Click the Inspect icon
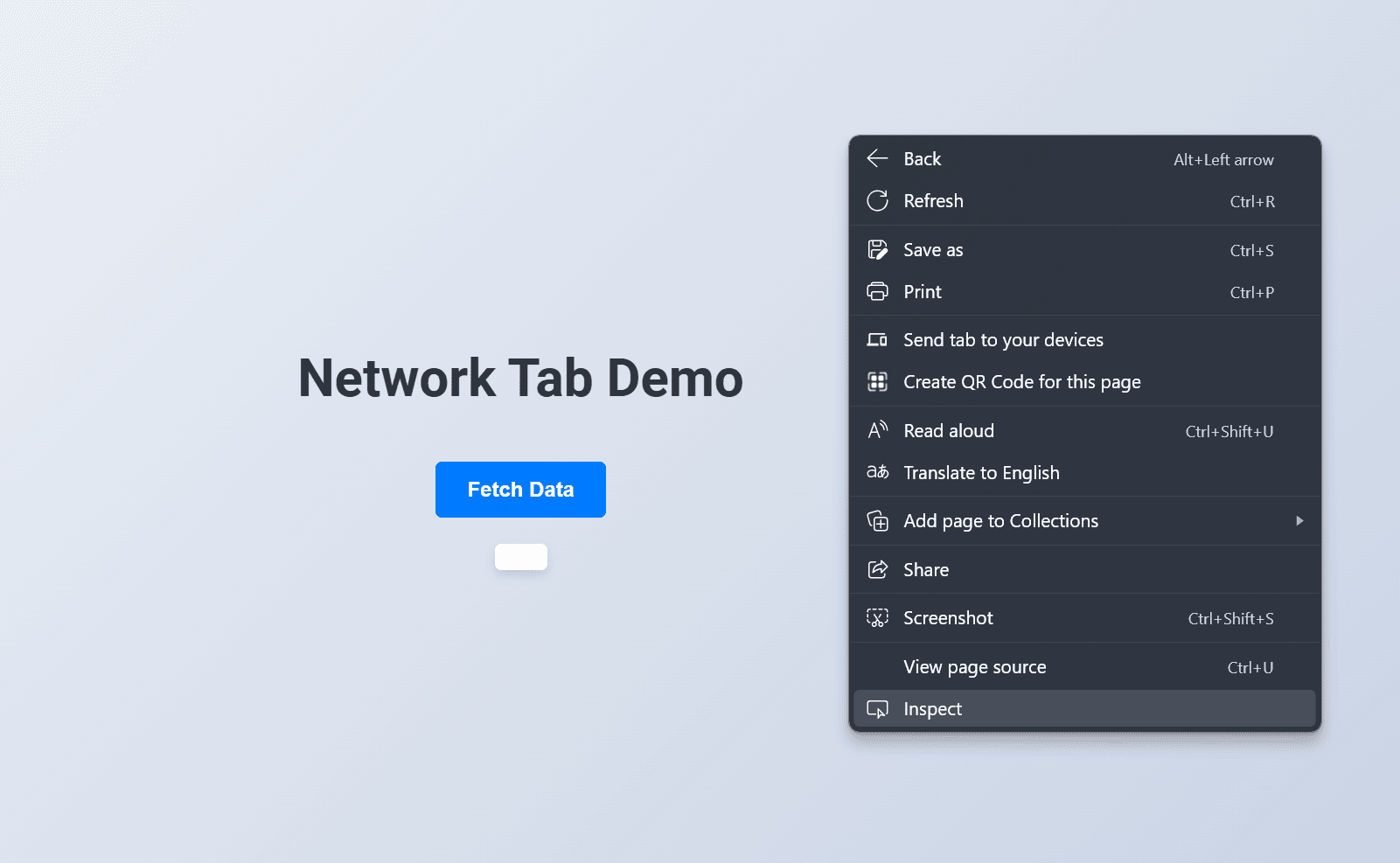 (877, 708)
